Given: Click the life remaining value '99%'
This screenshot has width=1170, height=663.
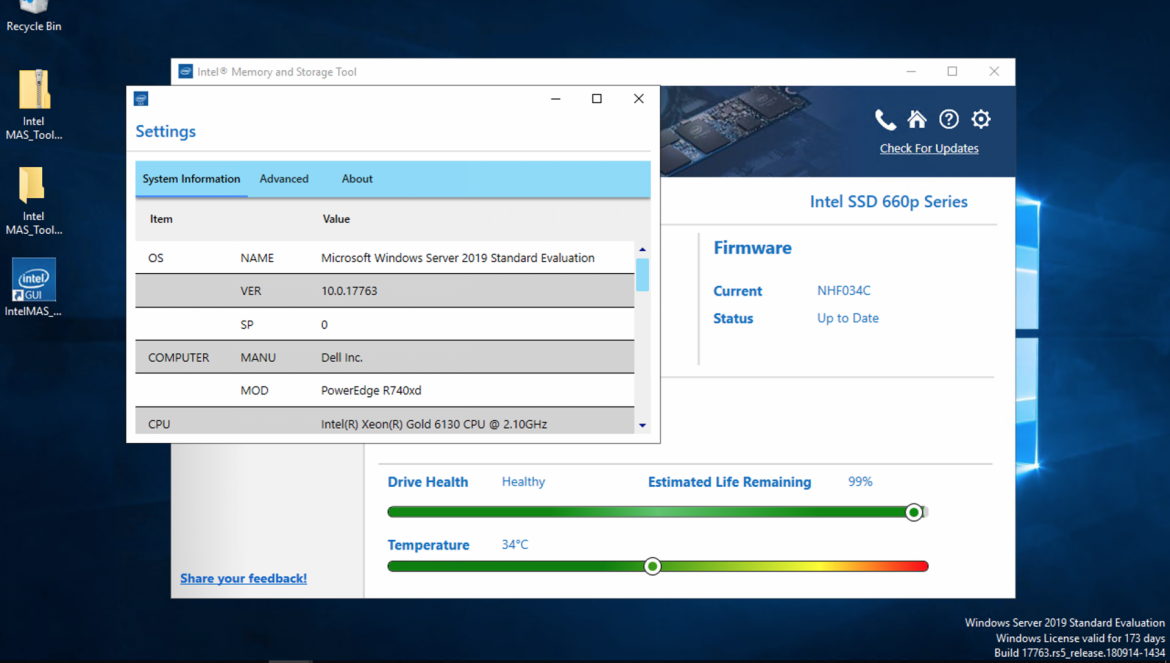Looking at the screenshot, I should 860,482.
